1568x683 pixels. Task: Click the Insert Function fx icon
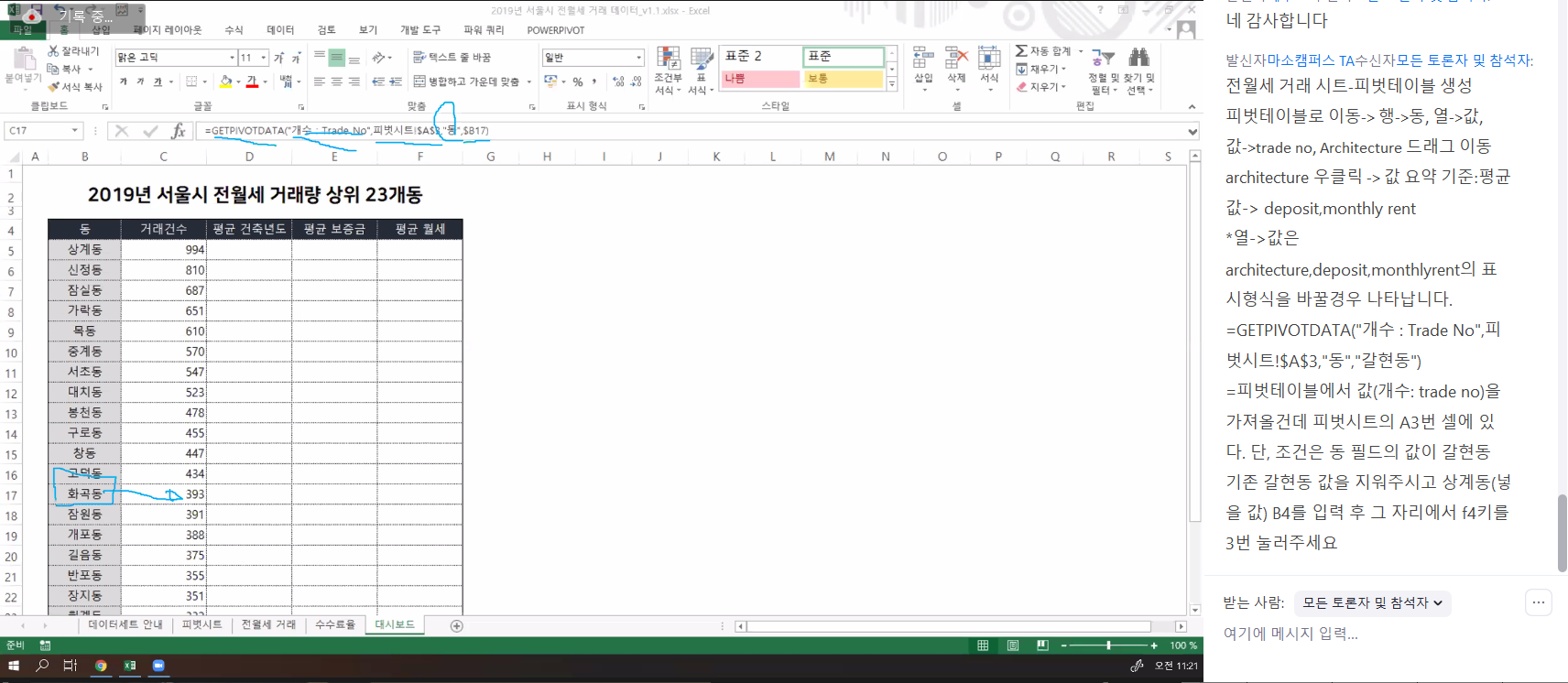tap(179, 131)
